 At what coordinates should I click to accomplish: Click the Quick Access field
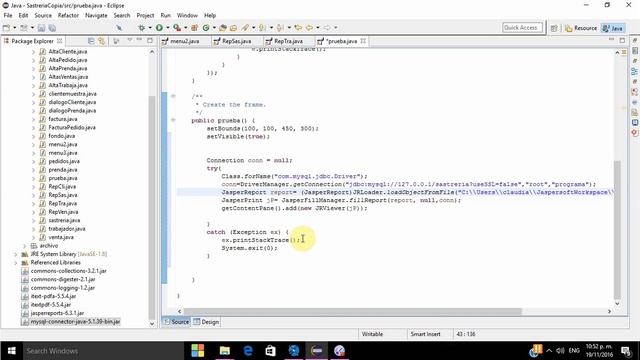523,28
